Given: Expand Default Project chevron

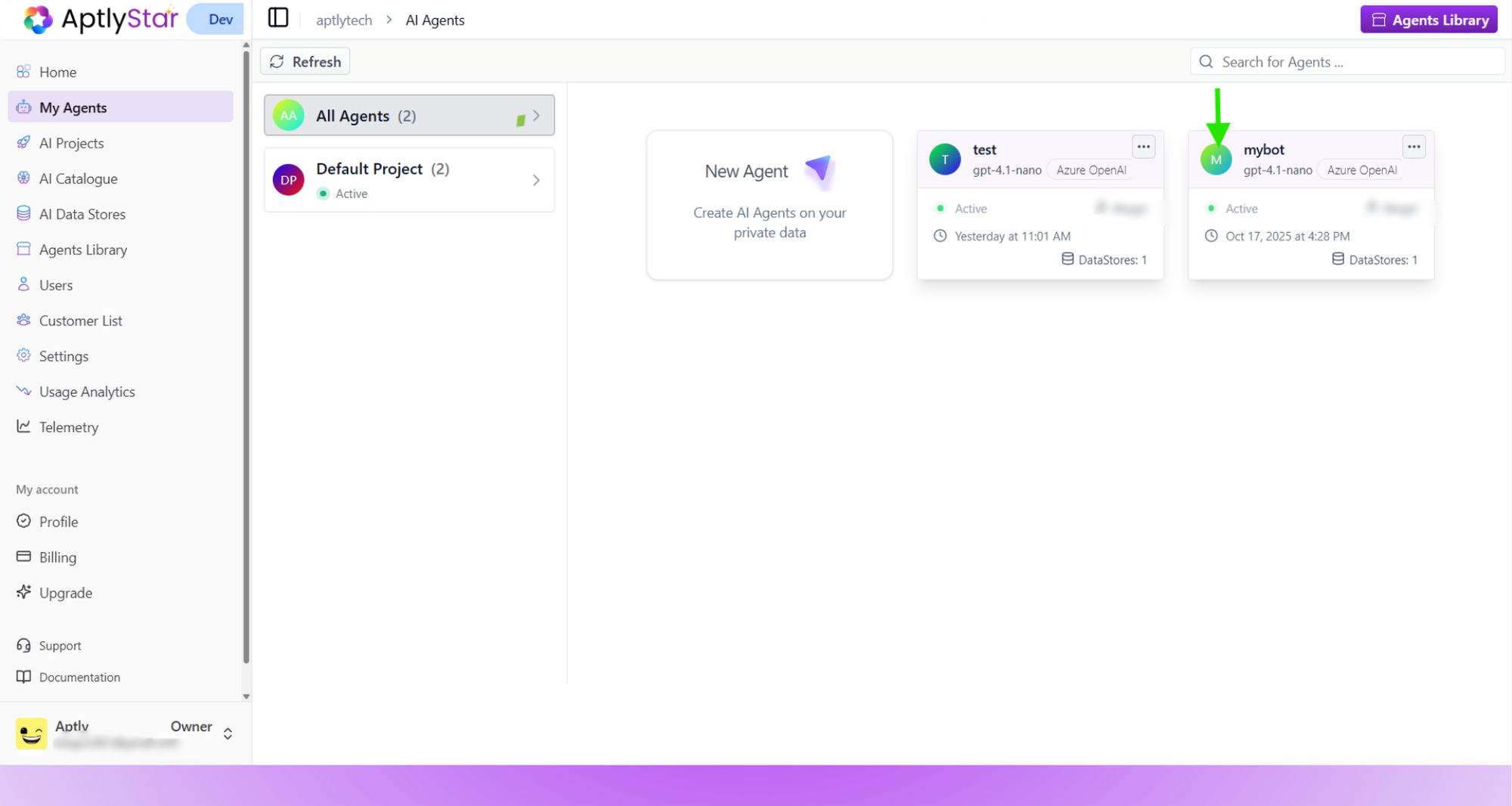Looking at the screenshot, I should (536, 180).
